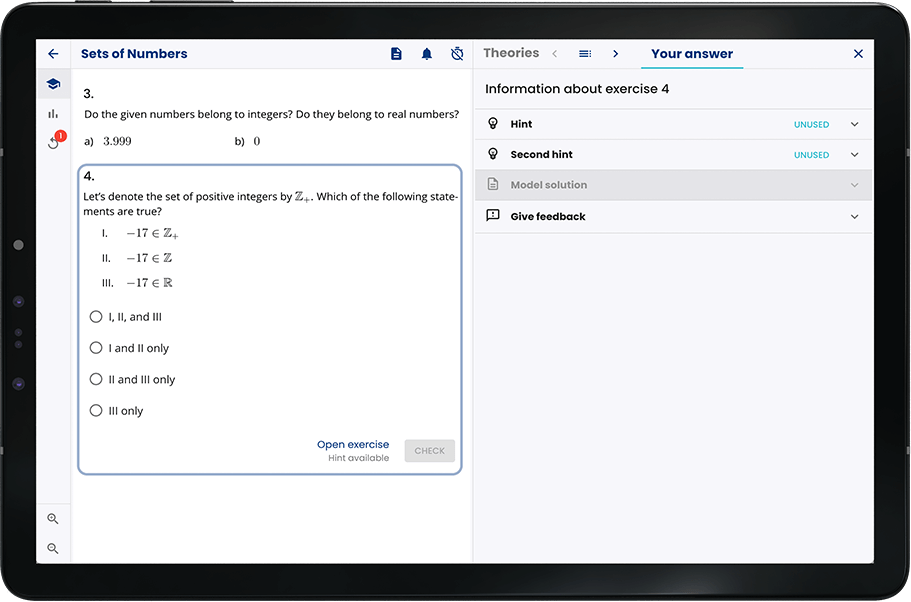Select the 'I, II, and III' radio button
Image resolution: width=911 pixels, height=602 pixels.
point(96,316)
